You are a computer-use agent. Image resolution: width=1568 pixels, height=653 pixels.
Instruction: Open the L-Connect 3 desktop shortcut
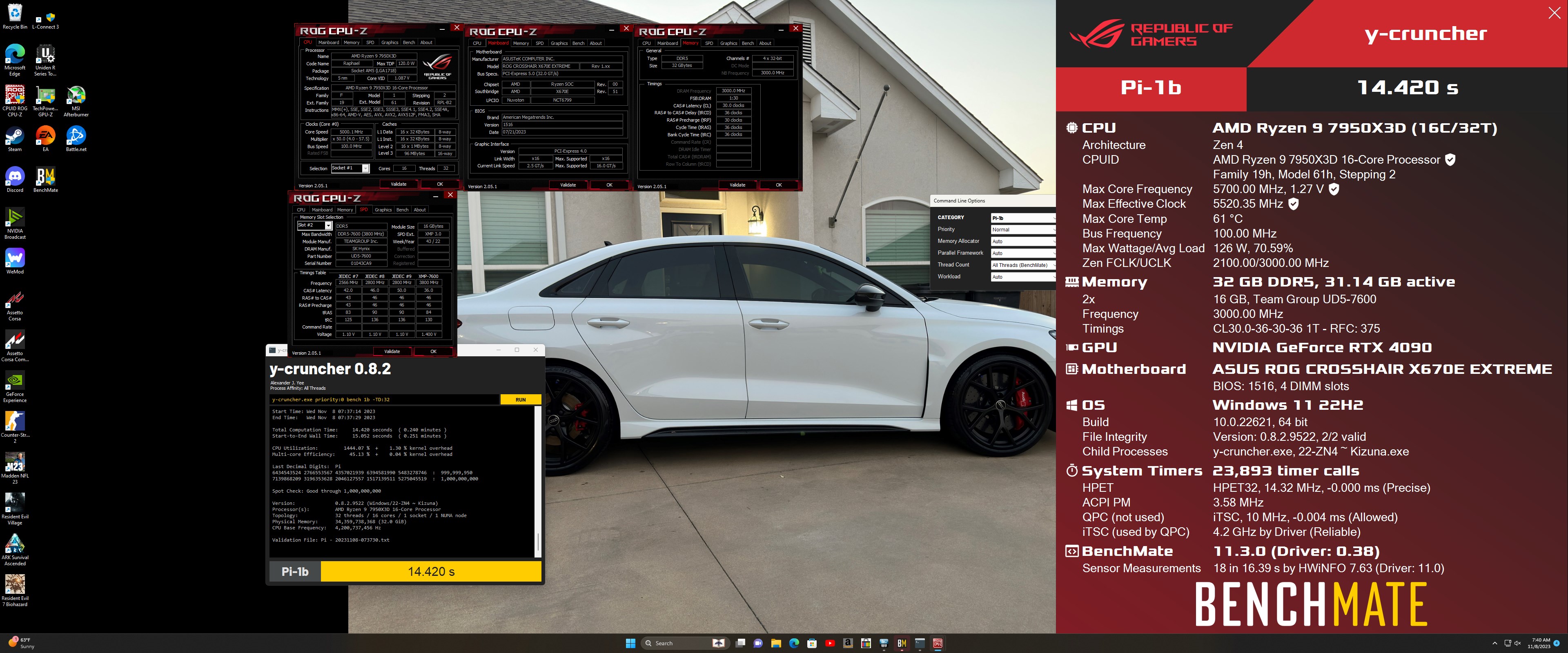pos(45,21)
